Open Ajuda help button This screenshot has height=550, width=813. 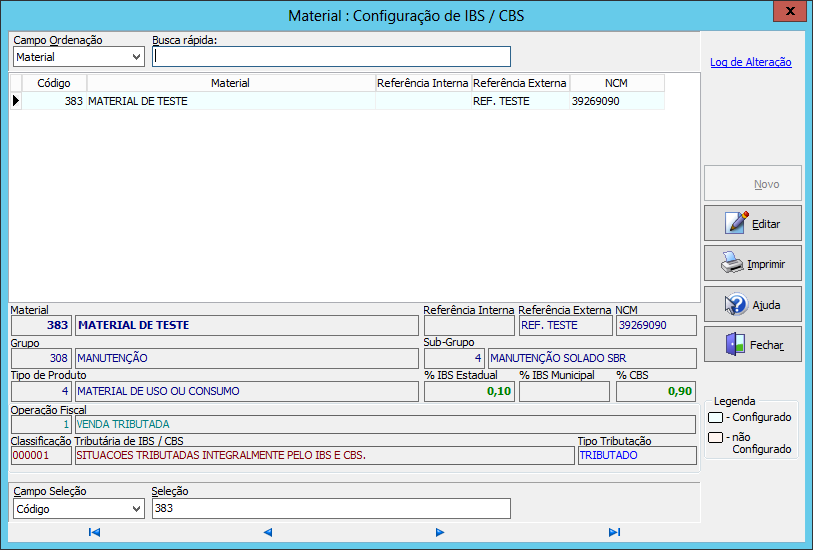coord(752,304)
